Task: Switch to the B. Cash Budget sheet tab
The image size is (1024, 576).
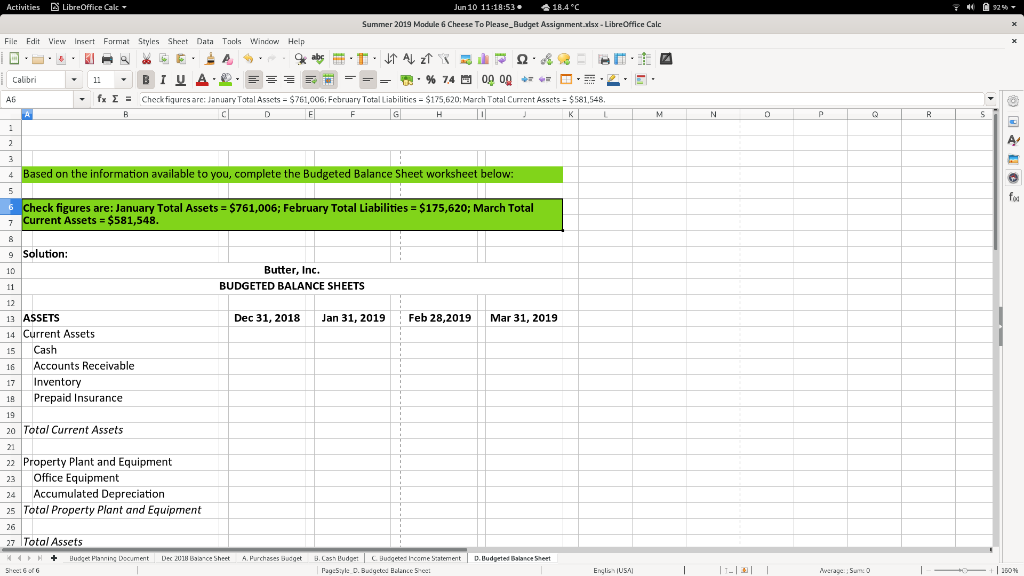Action: pyautogui.click(x=338, y=558)
